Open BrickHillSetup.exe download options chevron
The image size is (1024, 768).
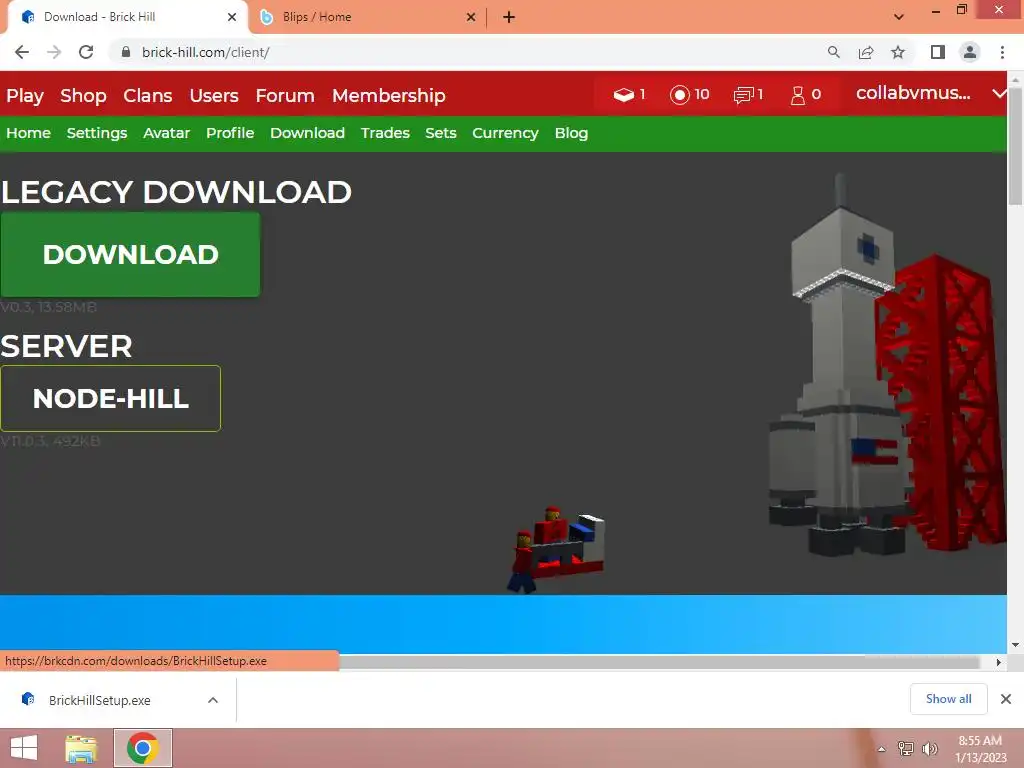click(213, 700)
